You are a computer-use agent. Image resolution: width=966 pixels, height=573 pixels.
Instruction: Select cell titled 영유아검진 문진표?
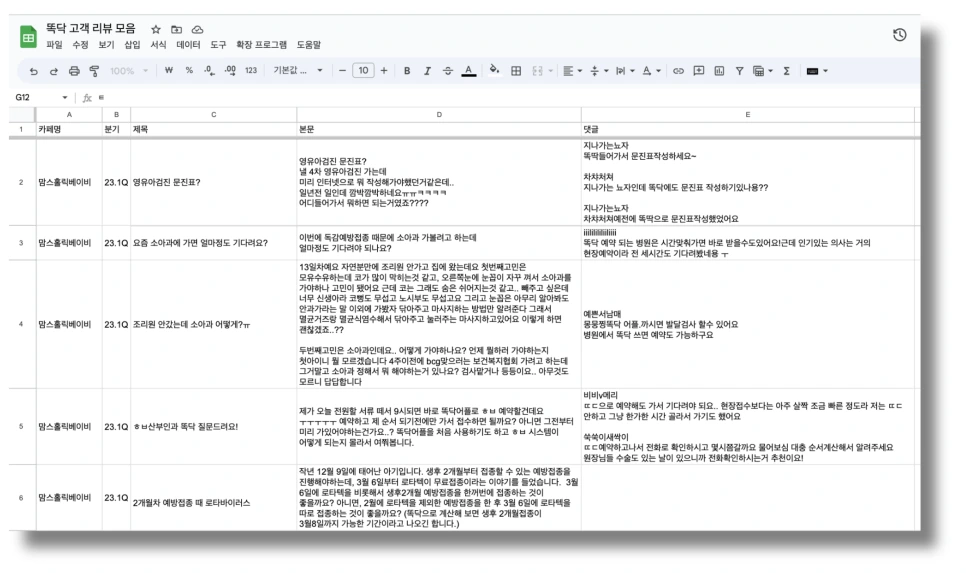(x=214, y=182)
